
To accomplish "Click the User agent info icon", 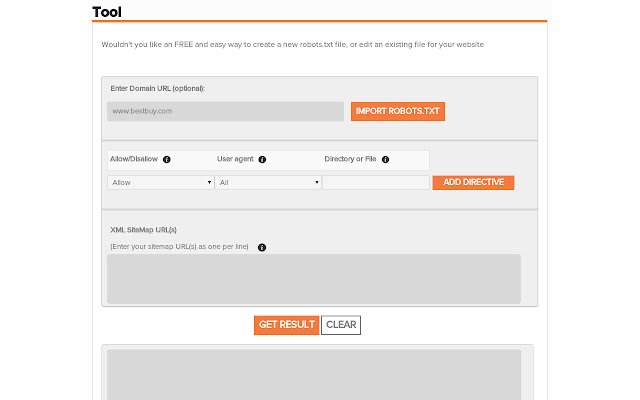I will (262, 160).
